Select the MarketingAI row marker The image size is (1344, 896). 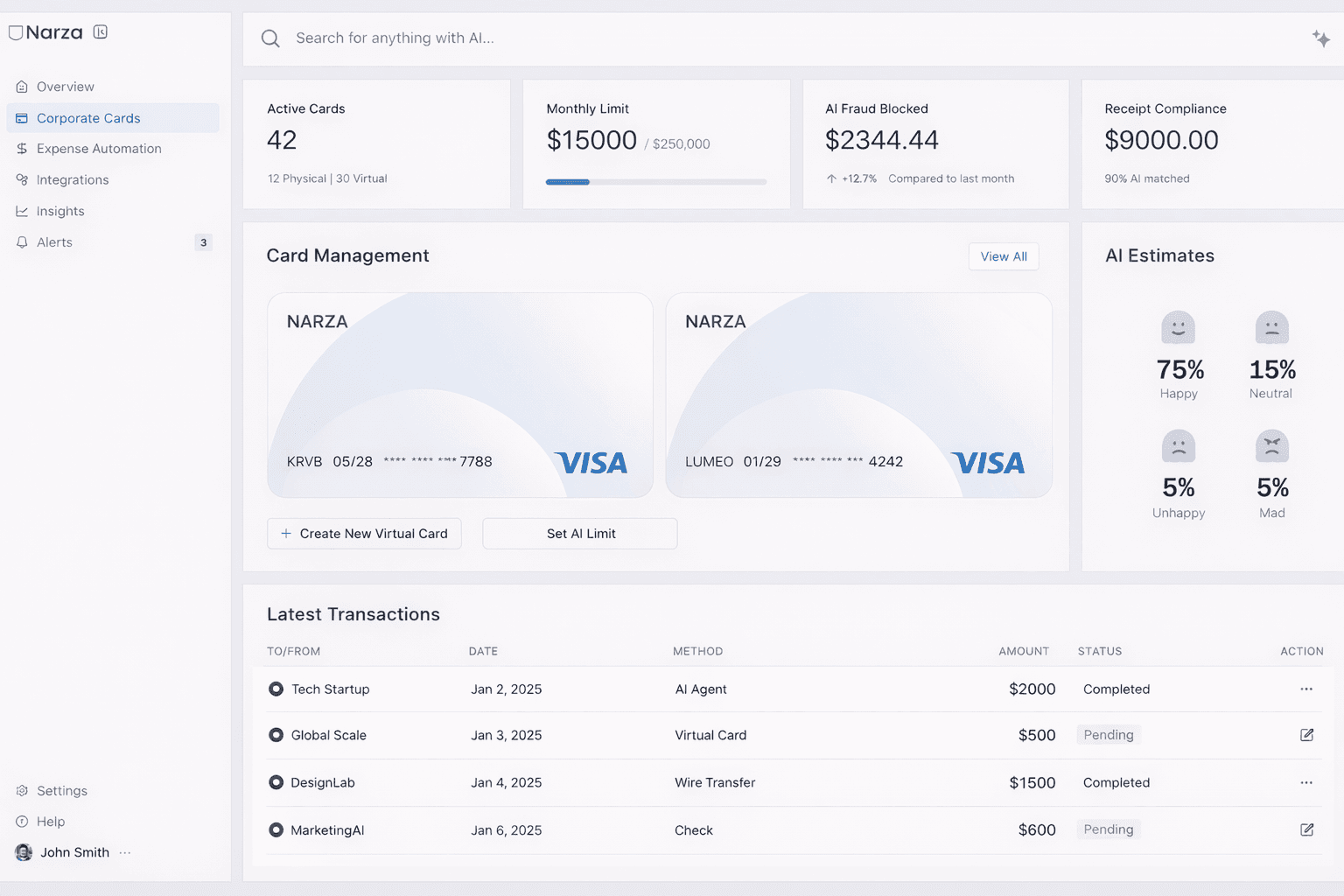(x=276, y=829)
